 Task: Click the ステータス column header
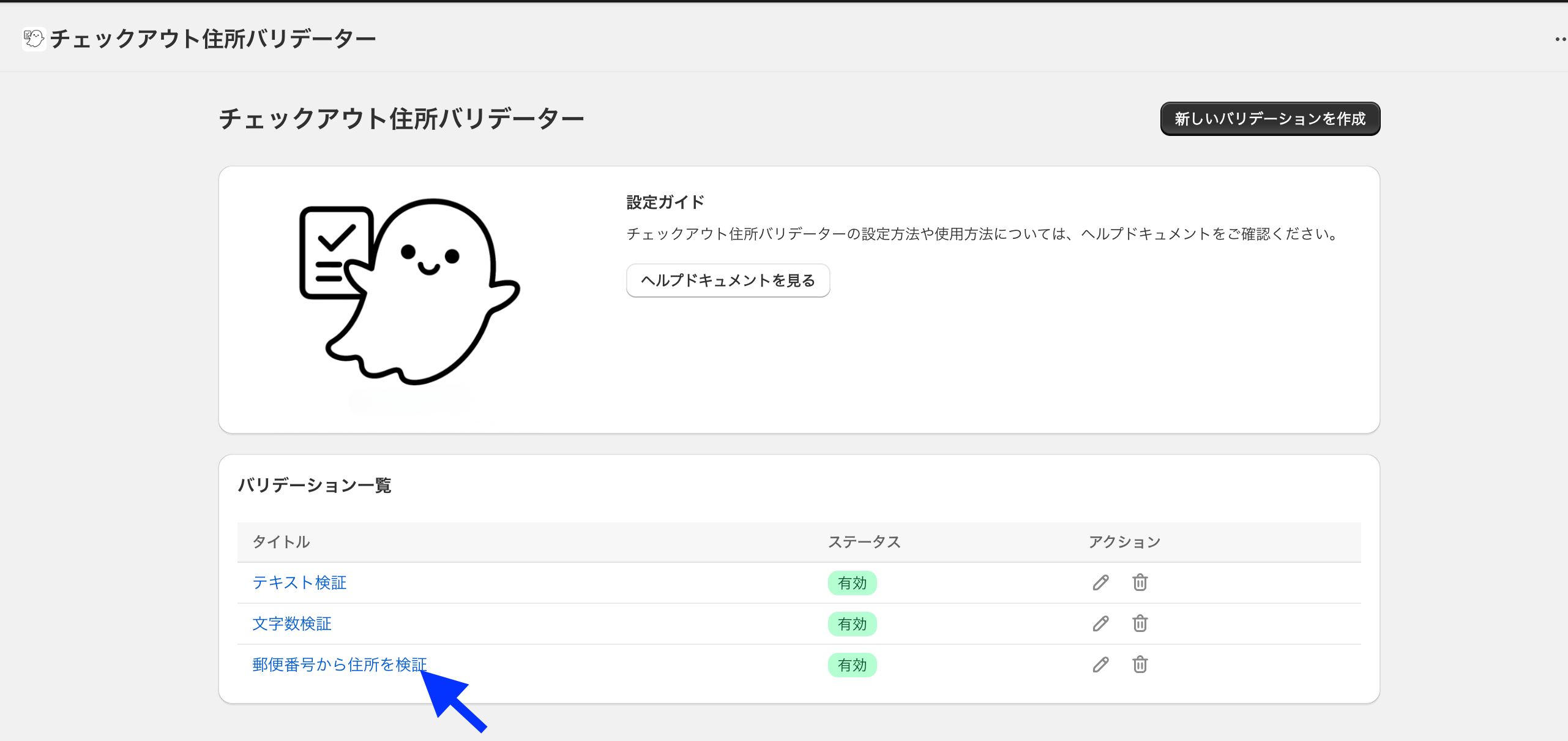pyautogui.click(x=864, y=542)
